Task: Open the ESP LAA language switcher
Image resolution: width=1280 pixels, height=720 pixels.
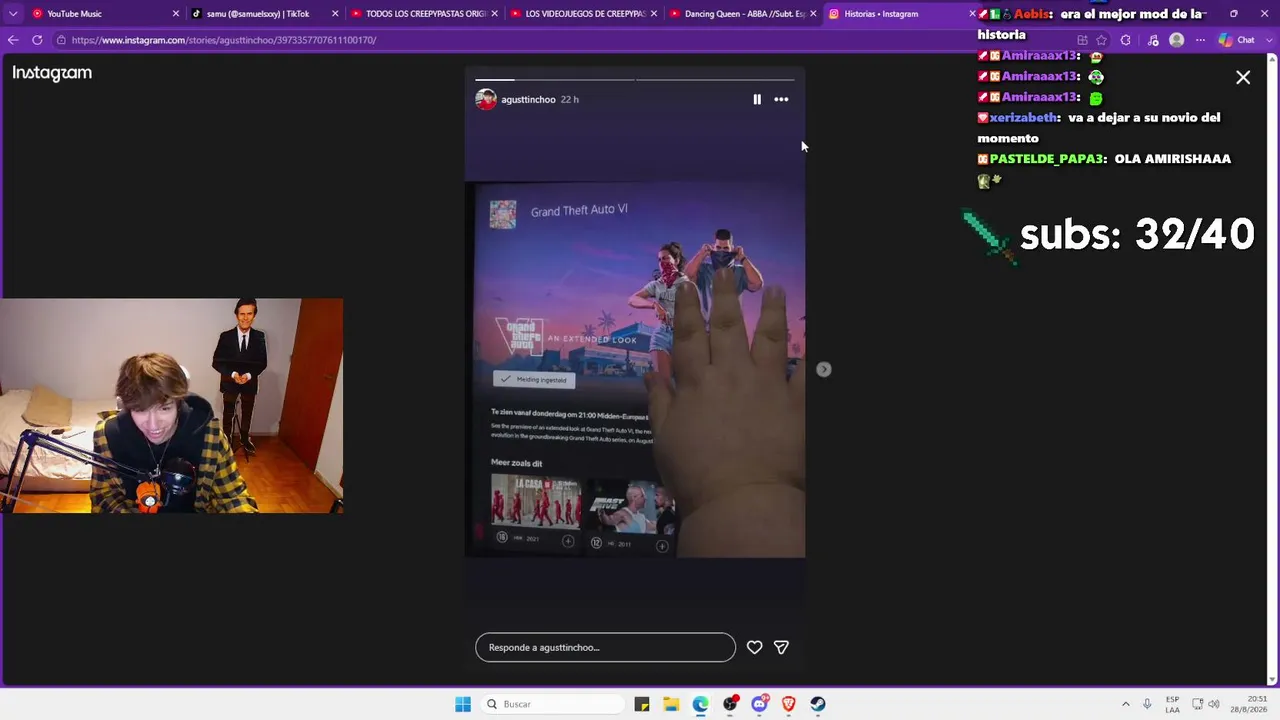Action: click(x=1172, y=704)
